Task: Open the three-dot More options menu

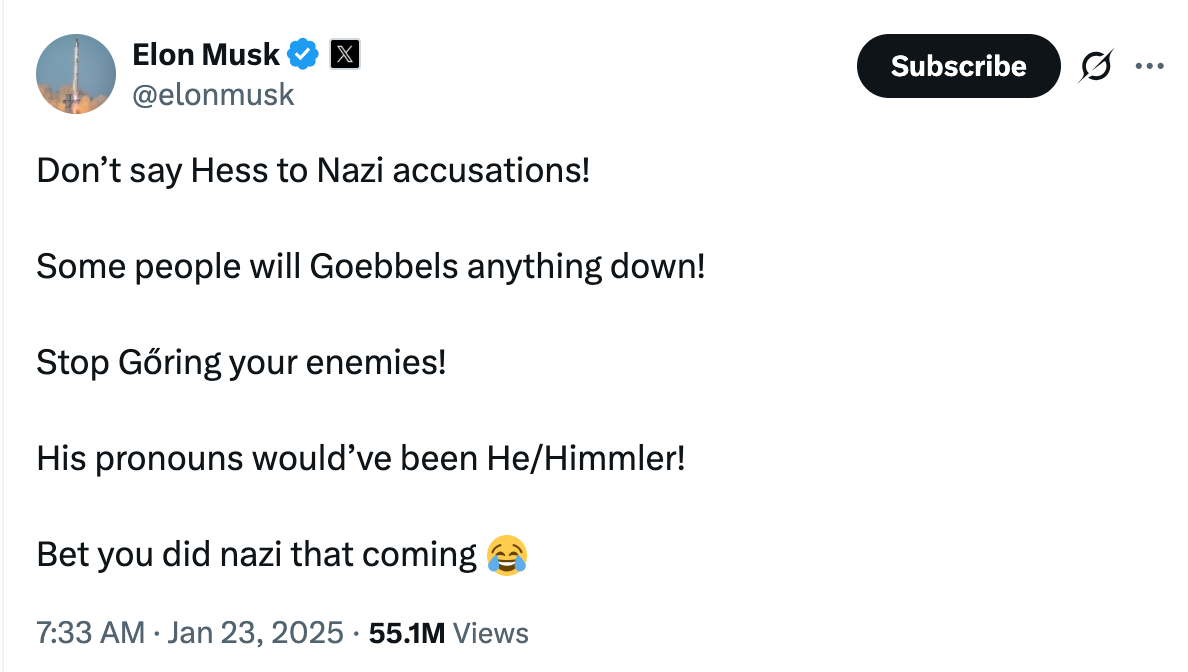Action: pyautogui.click(x=1149, y=66)
